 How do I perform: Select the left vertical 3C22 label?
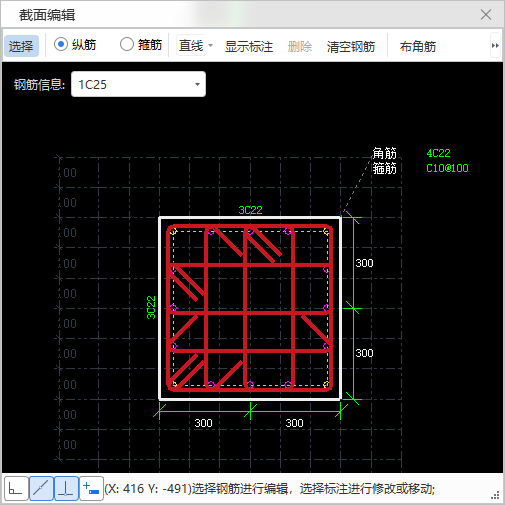pos(151,307)
